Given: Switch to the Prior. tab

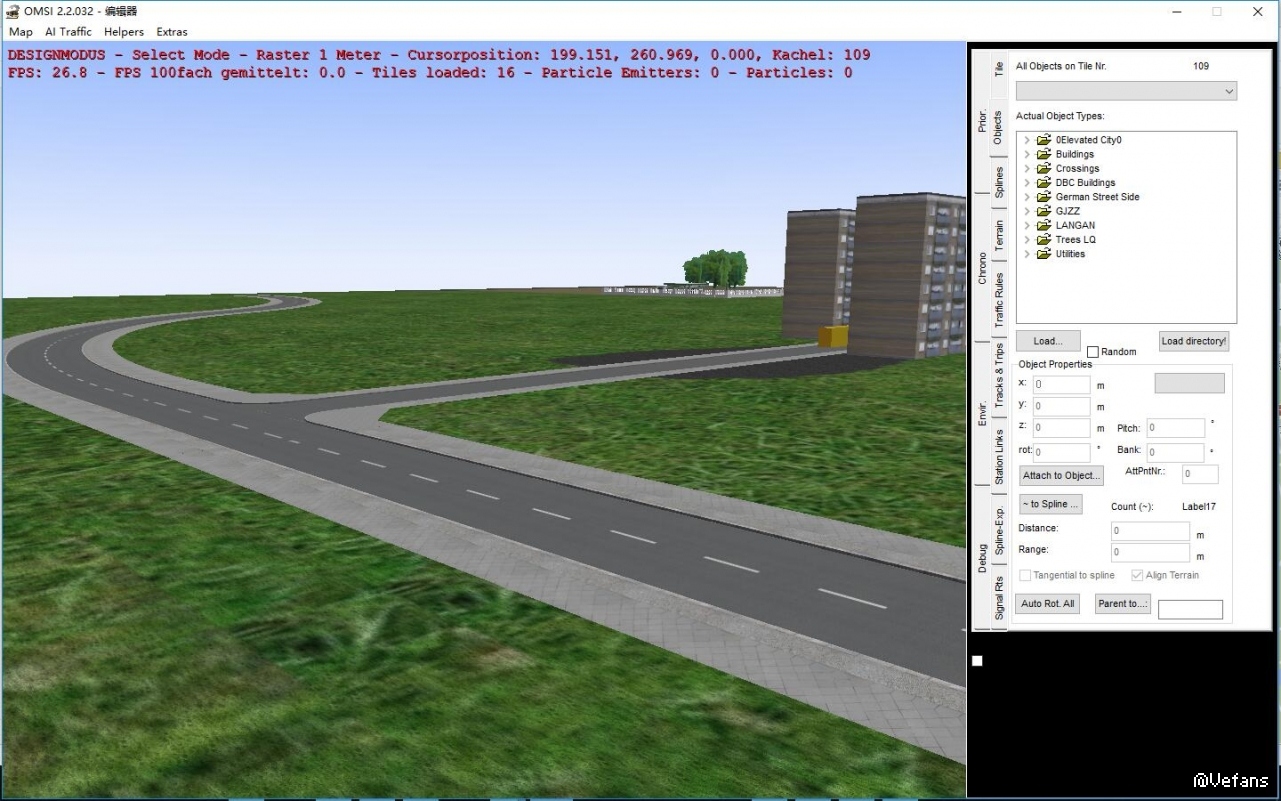Looking at the screenshot, I should coord(982,120).
